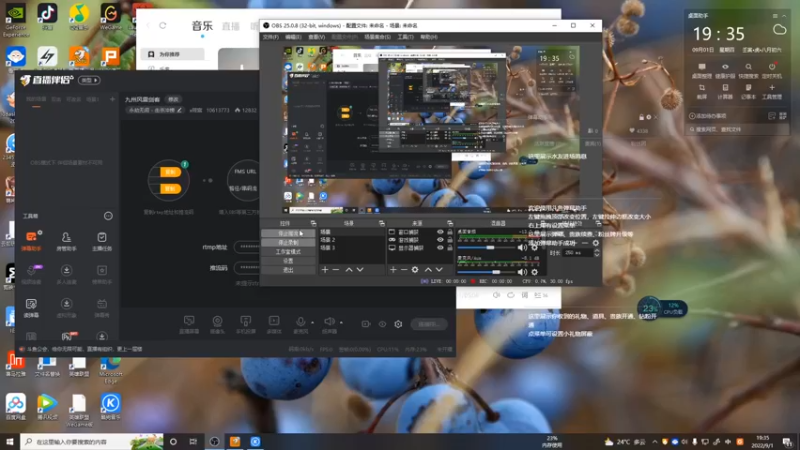
Task: Remove selected scene with Scenes minus icon
Action: pyautogui.click(x=336, y=269)
